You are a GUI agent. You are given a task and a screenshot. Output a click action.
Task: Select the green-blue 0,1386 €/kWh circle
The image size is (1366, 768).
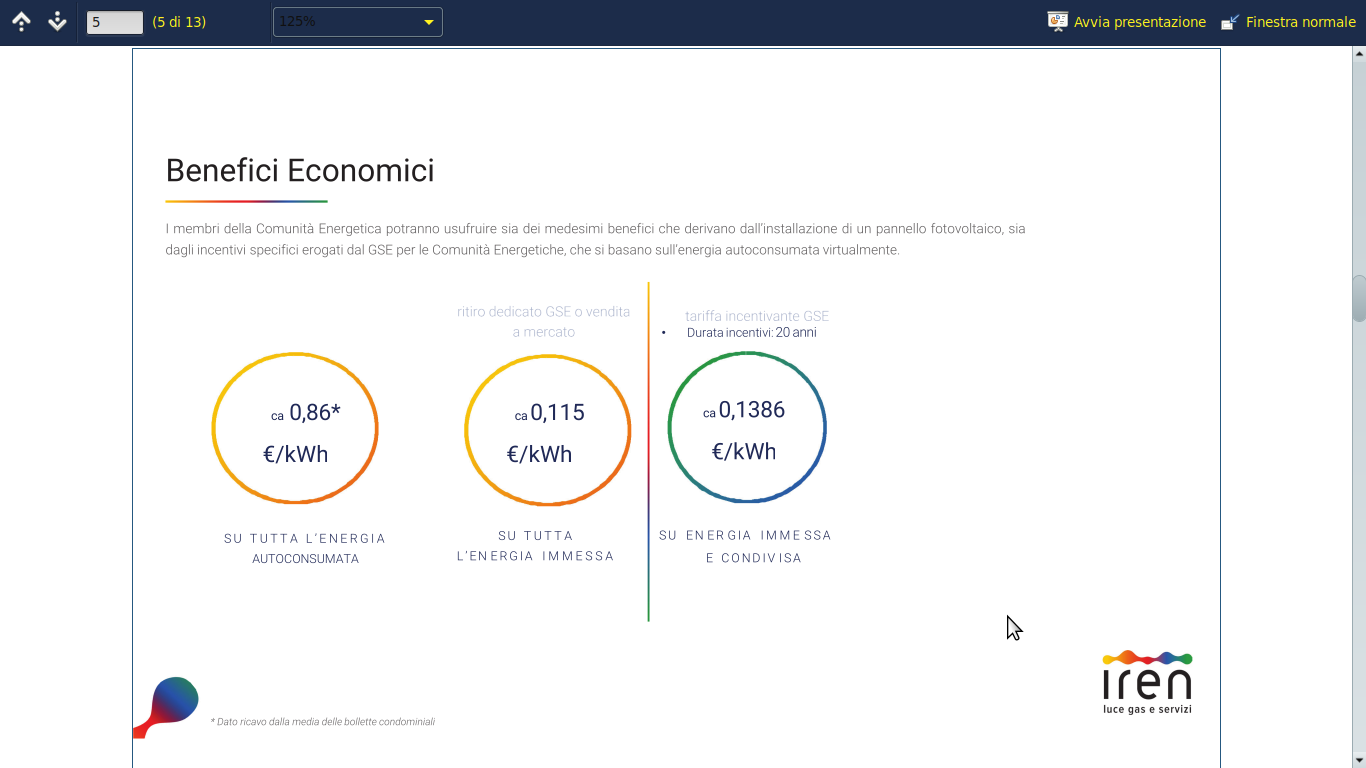click(x=747, y=427)
